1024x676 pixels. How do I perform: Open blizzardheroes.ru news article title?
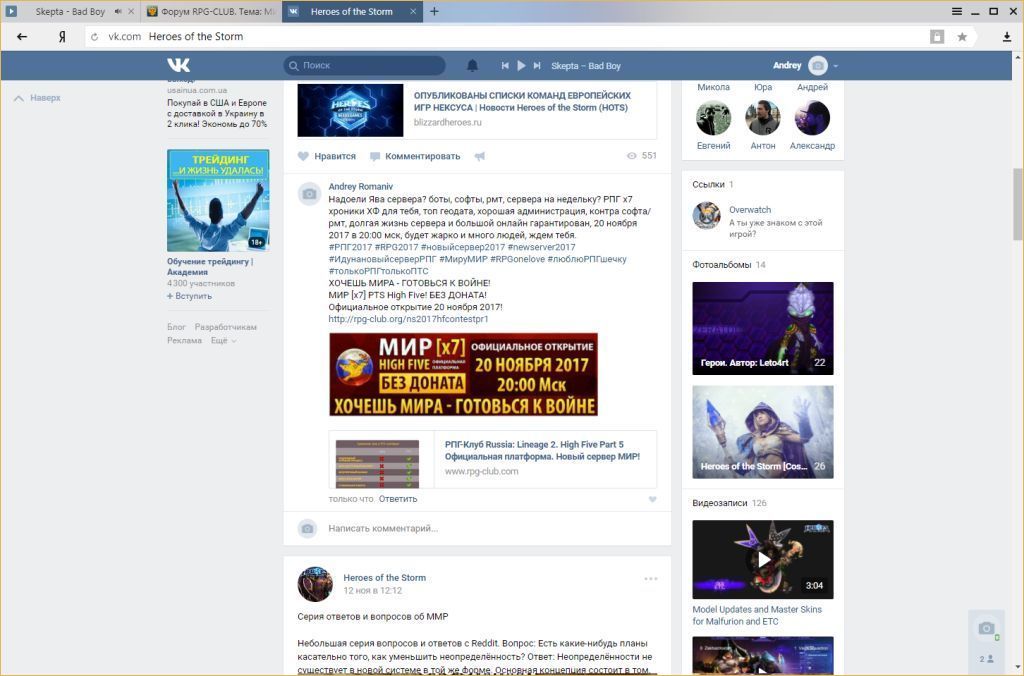pos(522,101)
